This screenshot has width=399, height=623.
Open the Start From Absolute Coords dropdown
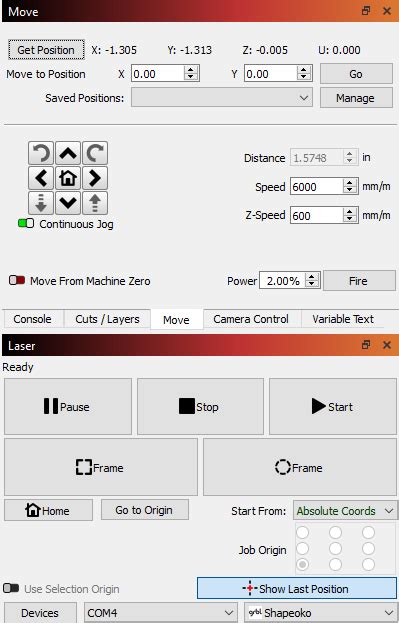[x=345, y=511]
